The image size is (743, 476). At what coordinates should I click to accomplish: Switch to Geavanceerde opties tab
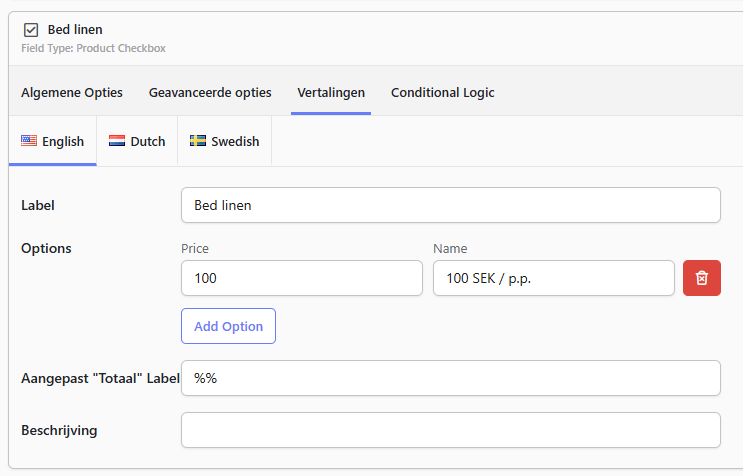(x=210, y=92)
